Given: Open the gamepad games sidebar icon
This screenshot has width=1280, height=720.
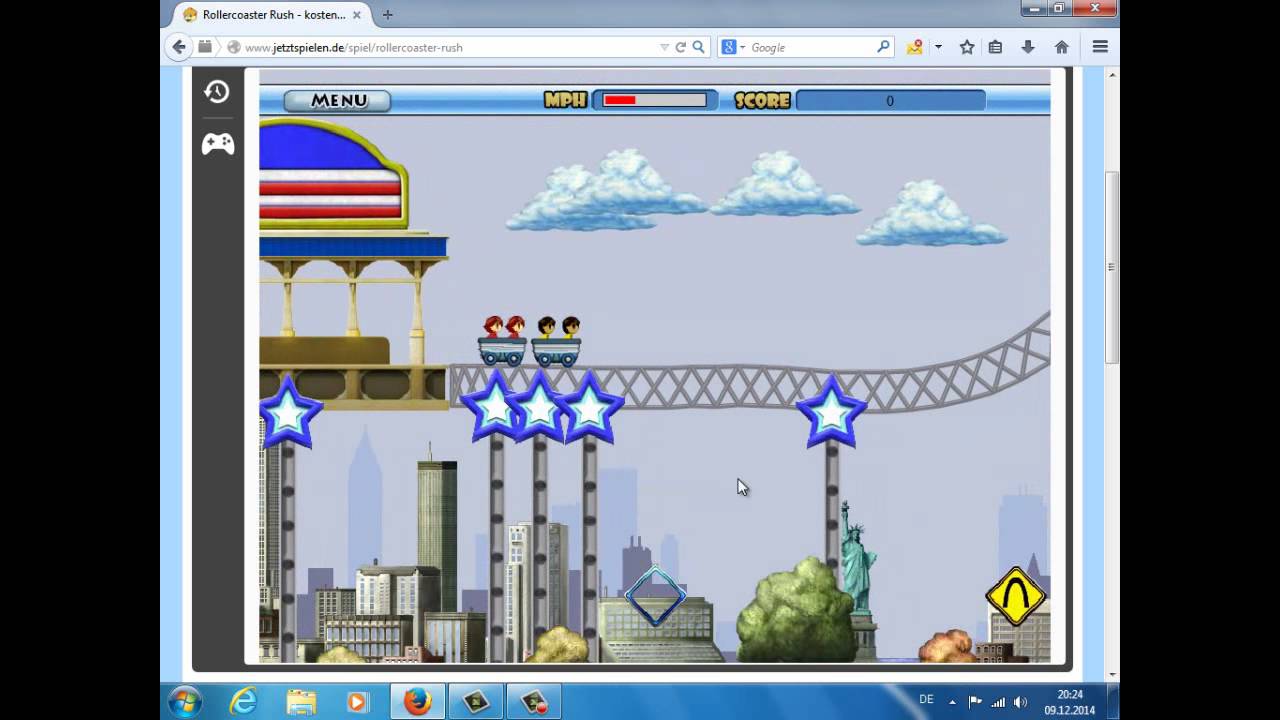Looking at the screenshot, I should pos(218,144).
